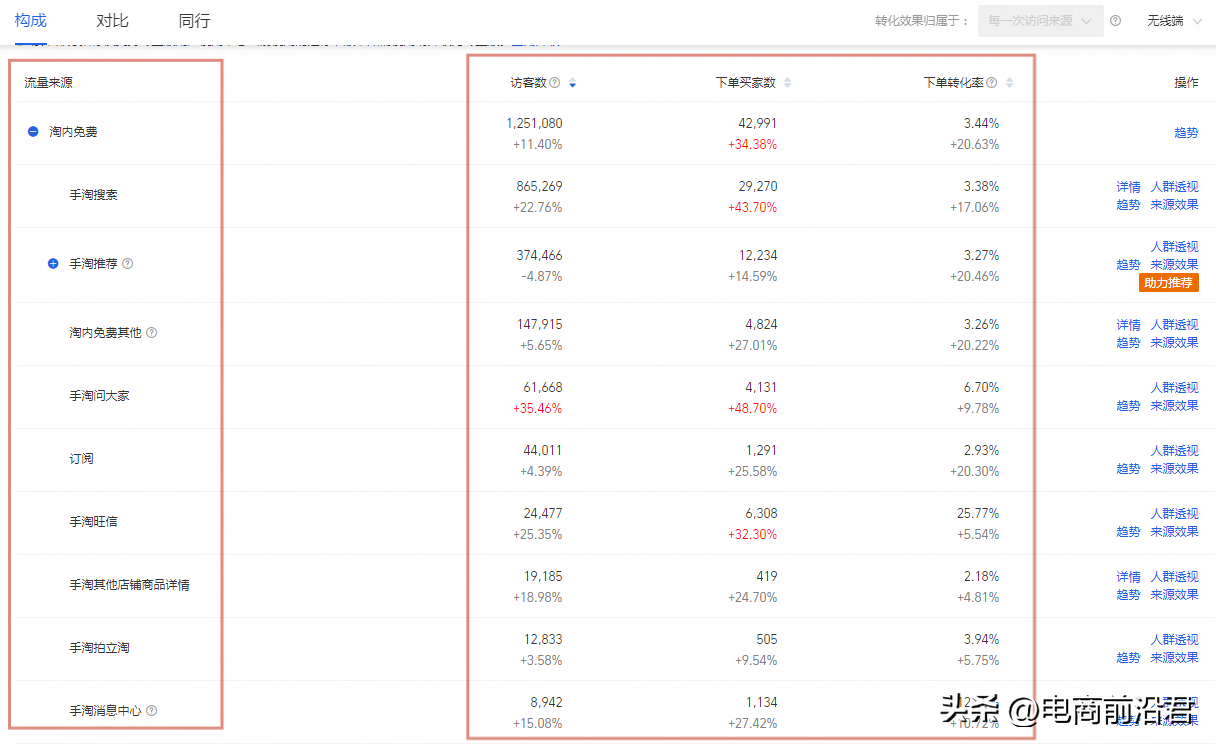The width and height of the screenshot is (1216, 746).
Task: Click the question mark beside 手淘消息中心
Action: tap(152, 710)
